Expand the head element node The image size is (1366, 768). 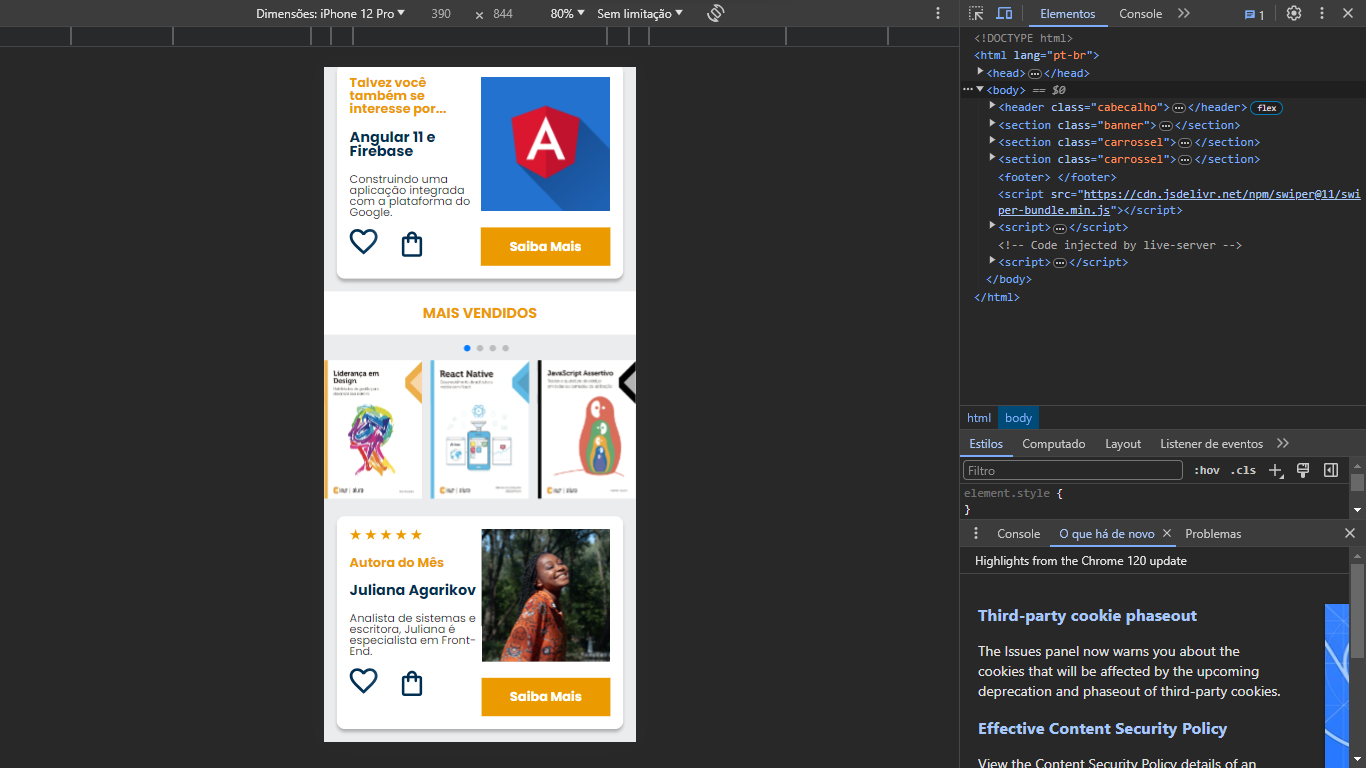(981, 72)
